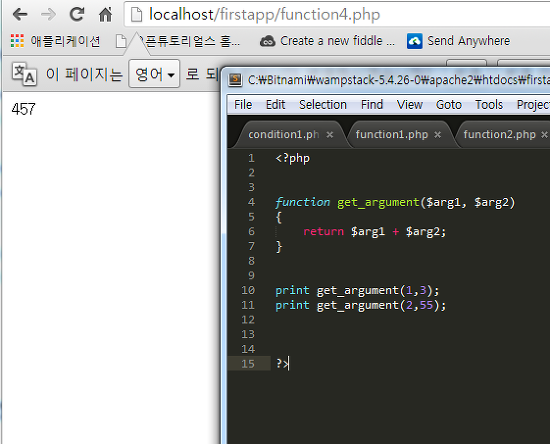Screen dimensions: 550x444
Task: Close the function1.php tab
Action: coord(437,135)
